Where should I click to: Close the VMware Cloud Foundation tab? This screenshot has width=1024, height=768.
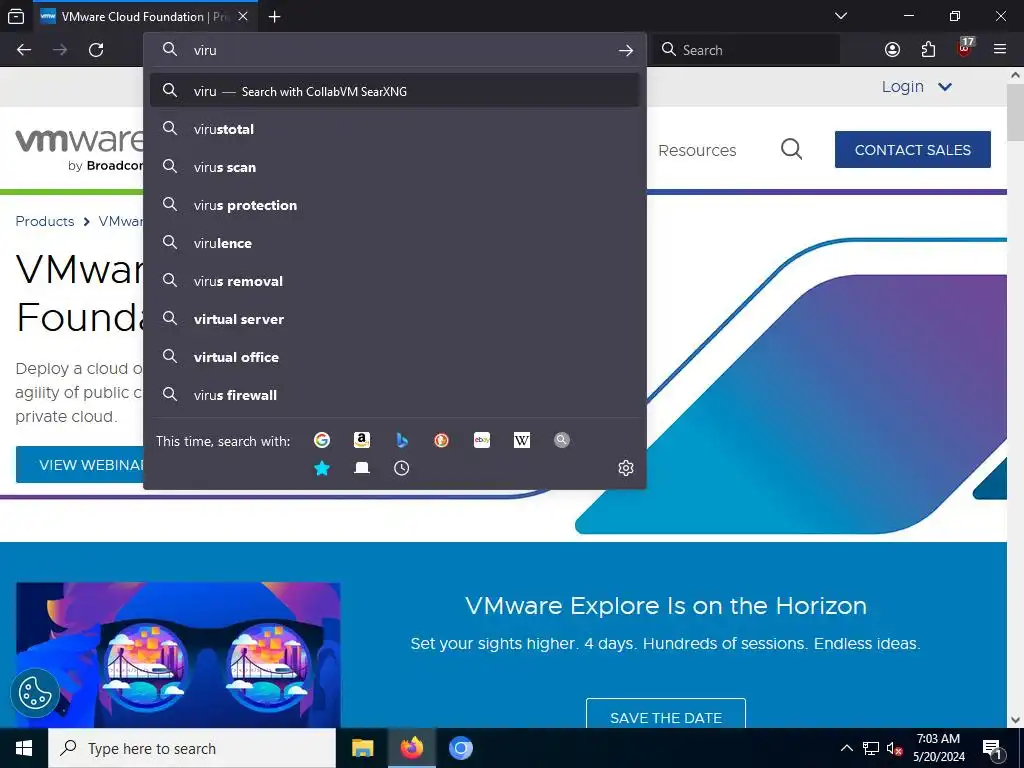[x=243, y=16]
